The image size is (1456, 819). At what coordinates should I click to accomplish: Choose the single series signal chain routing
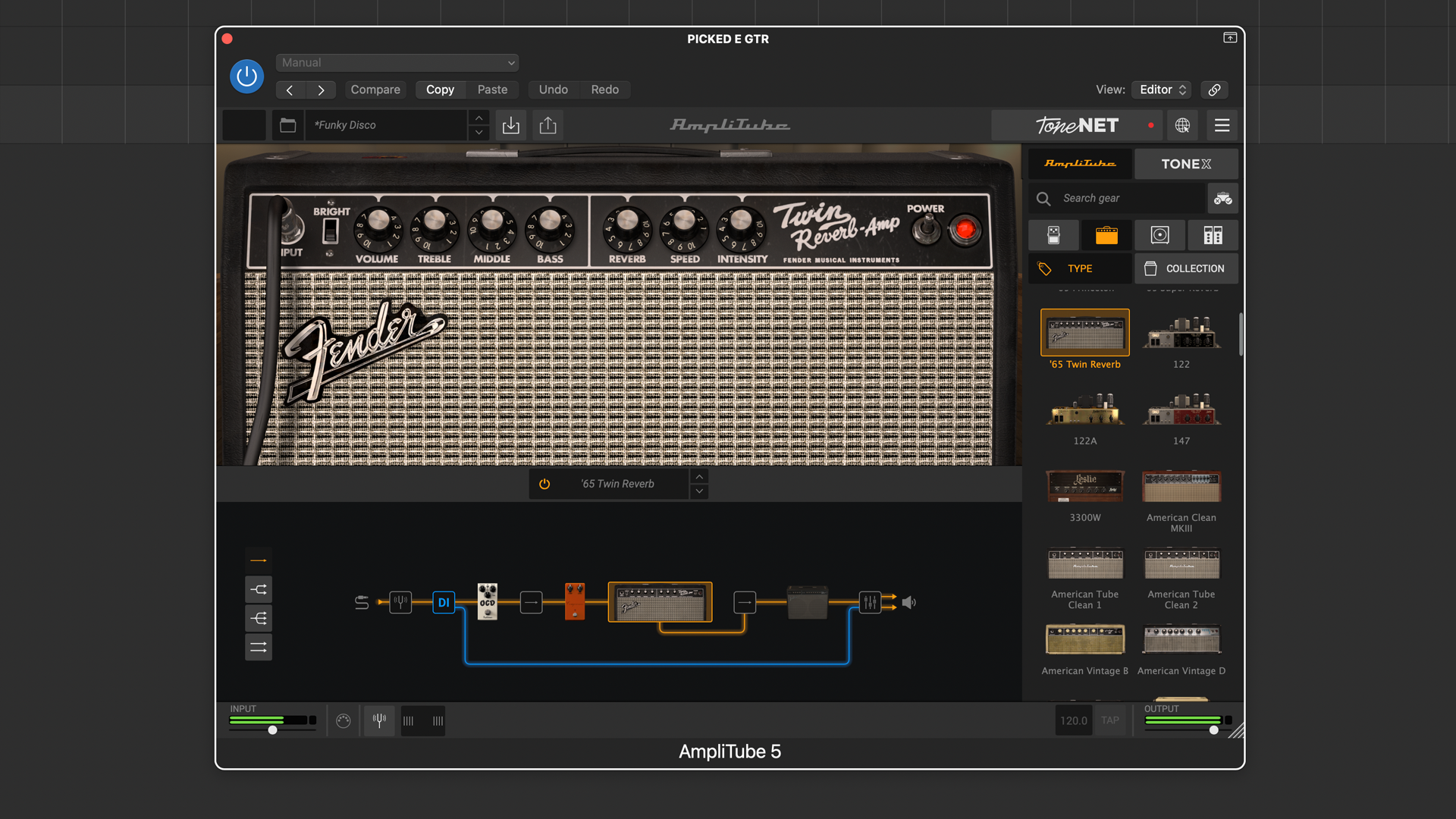point(259,560)
